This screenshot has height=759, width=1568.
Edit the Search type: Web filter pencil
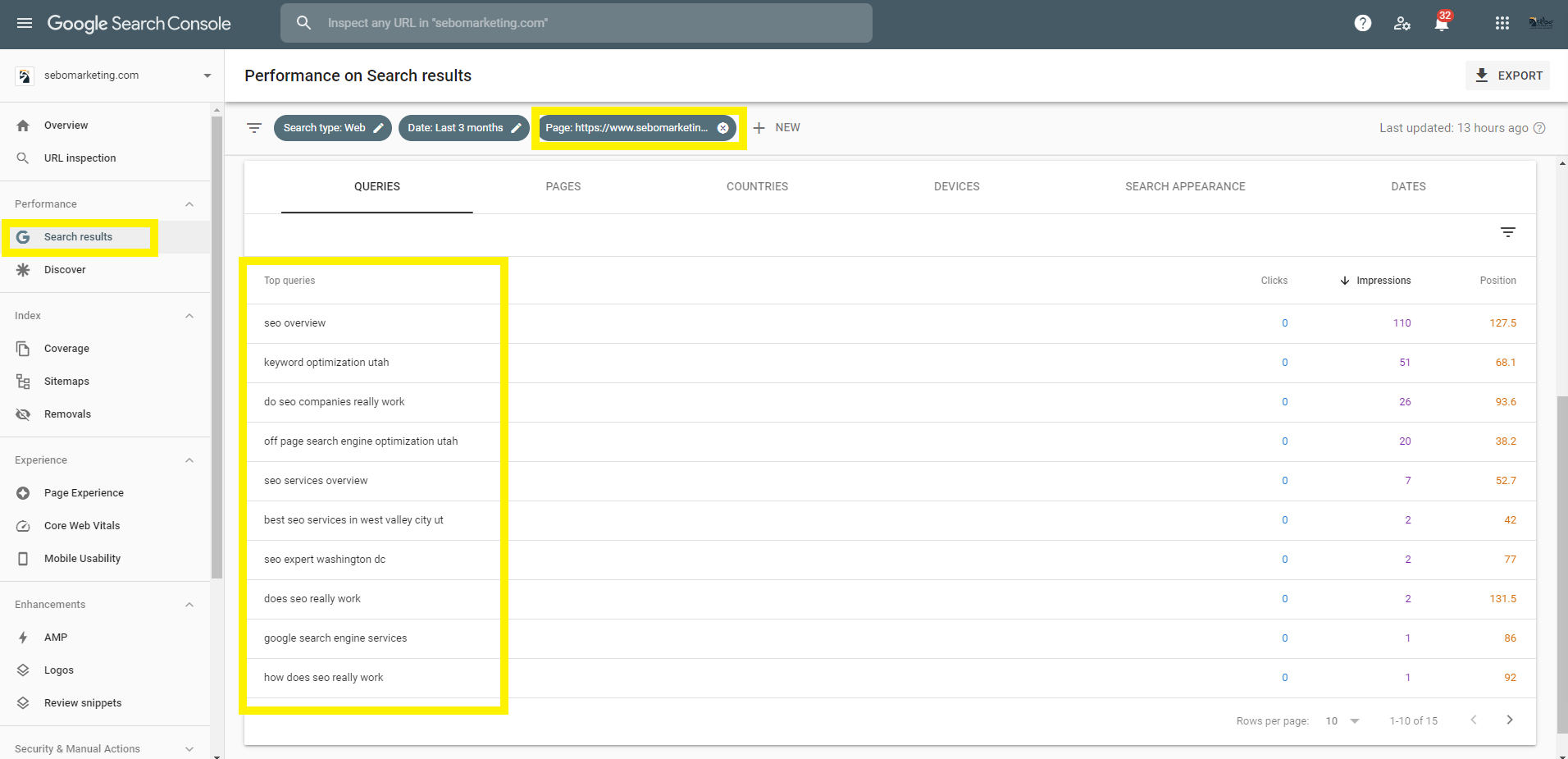(378, 128)
